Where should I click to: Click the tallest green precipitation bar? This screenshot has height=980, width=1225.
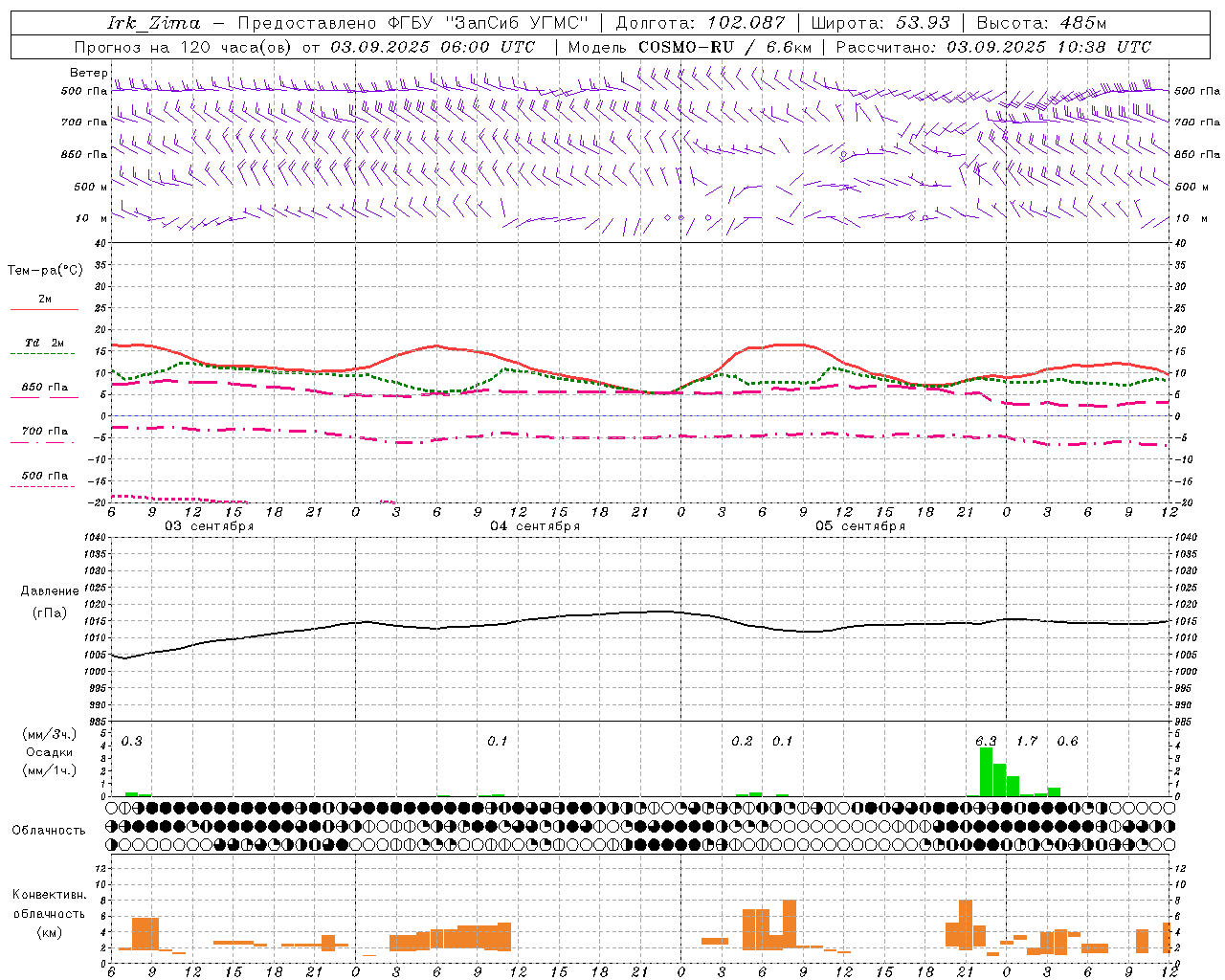coord(986,771)
